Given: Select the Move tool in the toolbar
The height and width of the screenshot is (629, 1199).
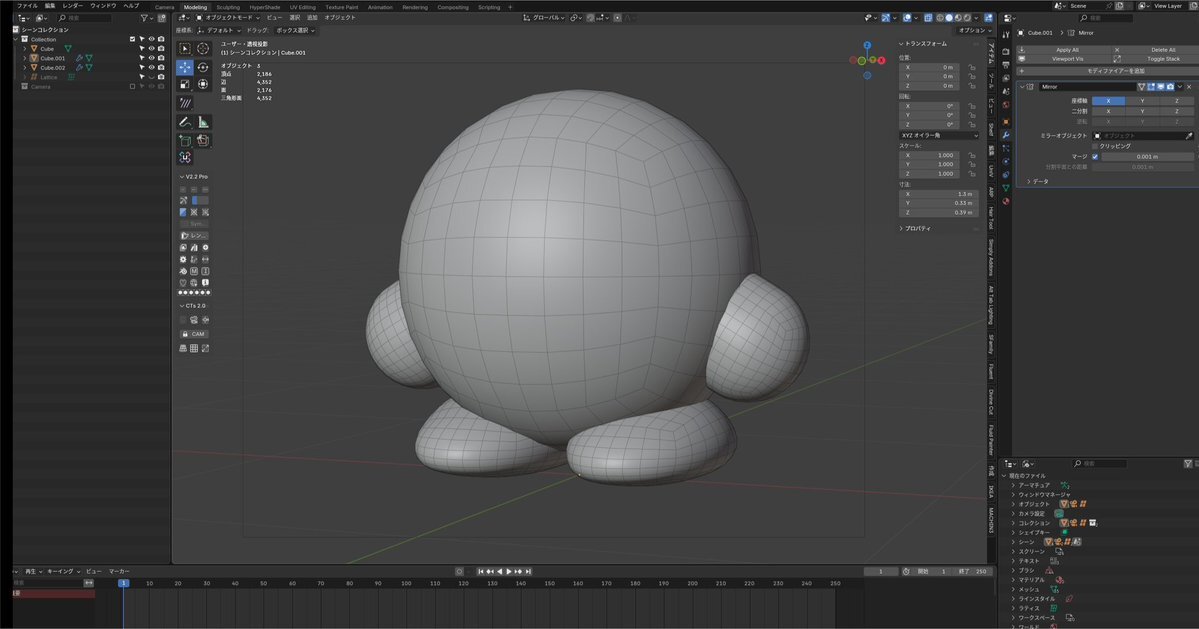Looking at the screenshot, I should (185, 67).
